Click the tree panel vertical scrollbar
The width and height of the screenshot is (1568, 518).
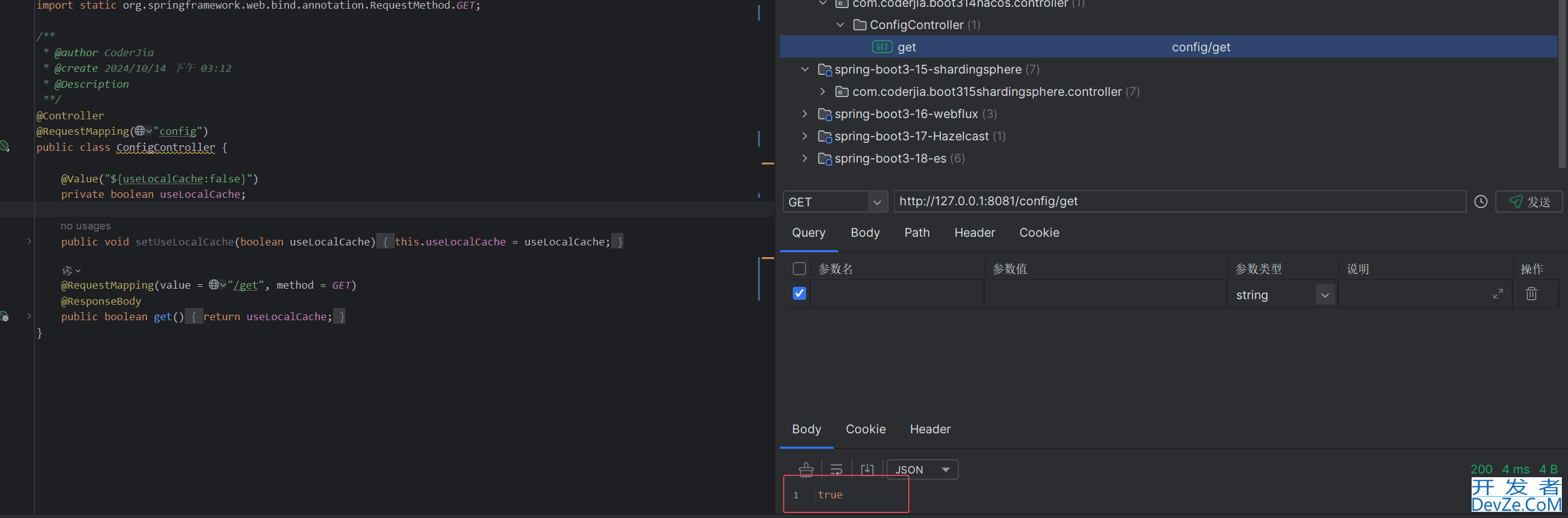point(1563,83)
